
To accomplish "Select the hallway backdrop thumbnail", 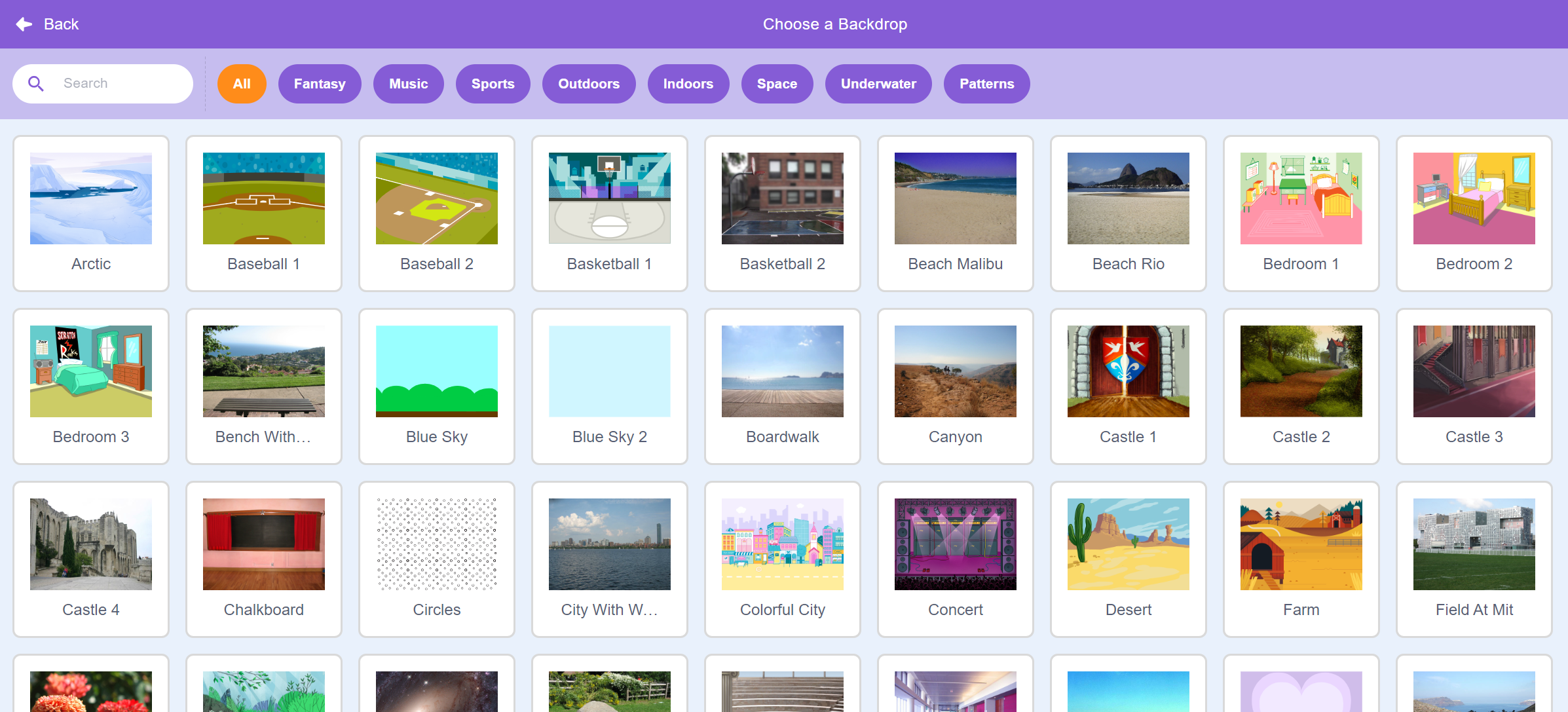I will point(956,690).
